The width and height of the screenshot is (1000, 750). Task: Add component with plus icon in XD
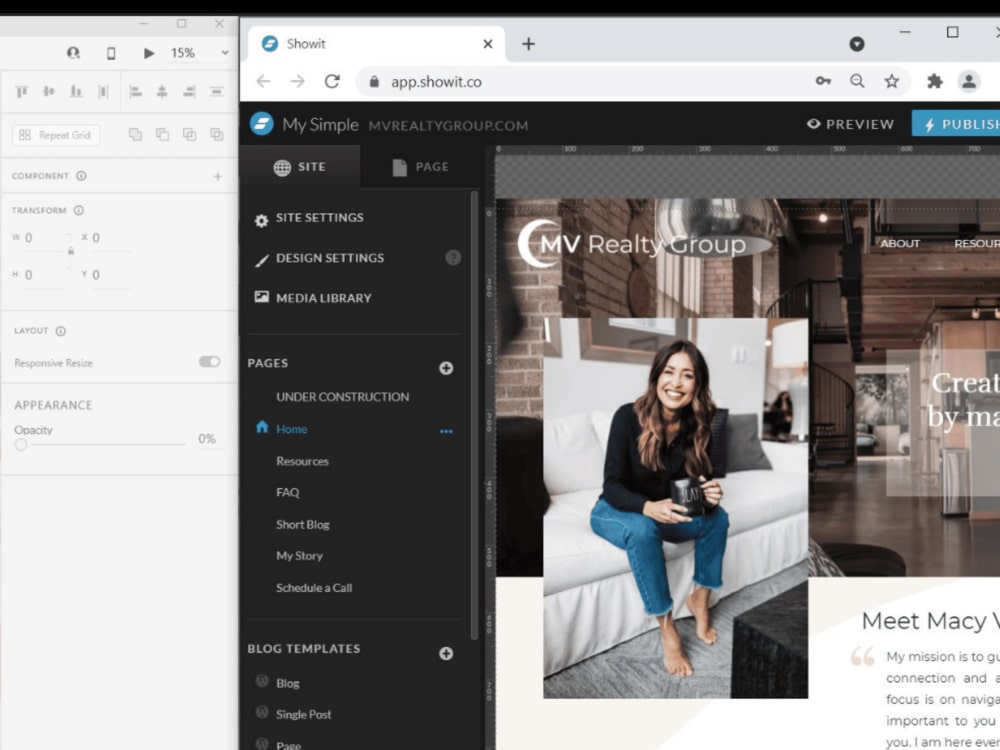(x=217, y=176)
